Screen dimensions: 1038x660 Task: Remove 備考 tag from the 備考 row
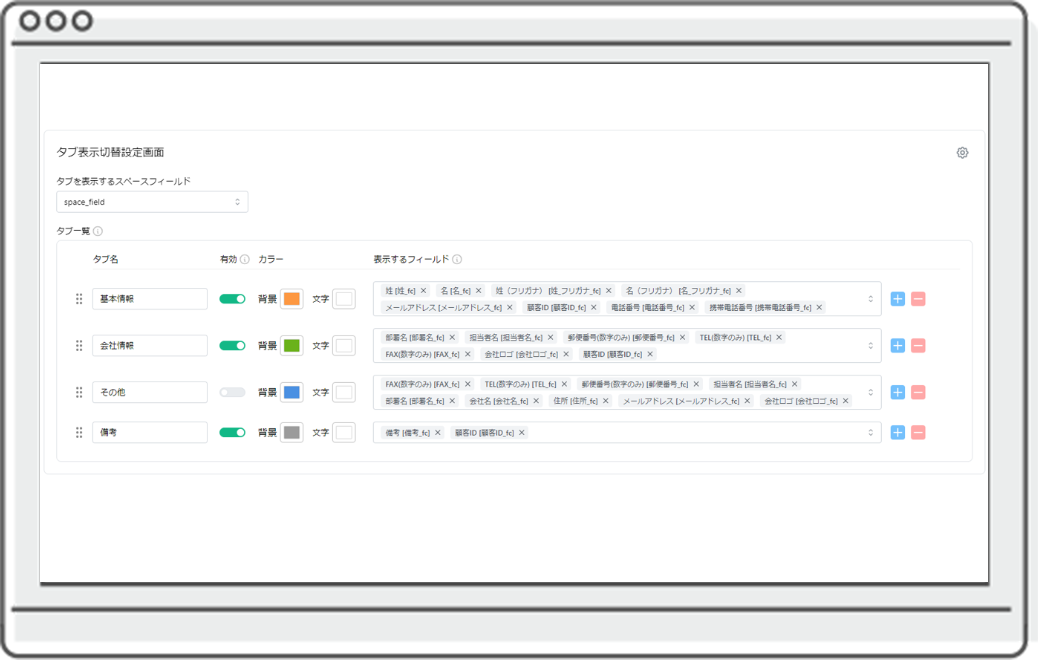point(438,433)
